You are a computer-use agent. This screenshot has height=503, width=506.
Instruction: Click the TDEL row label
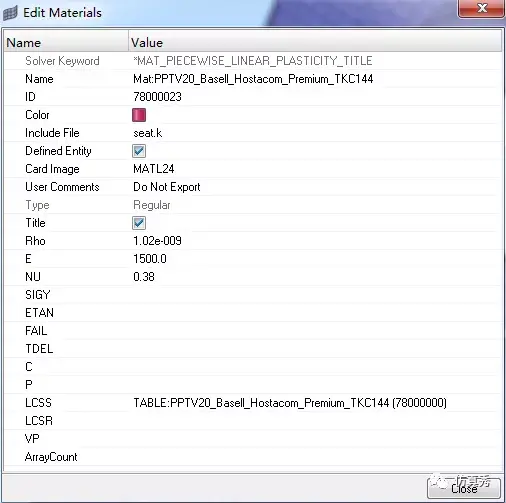pyautogui.click(x=39, y=349)
